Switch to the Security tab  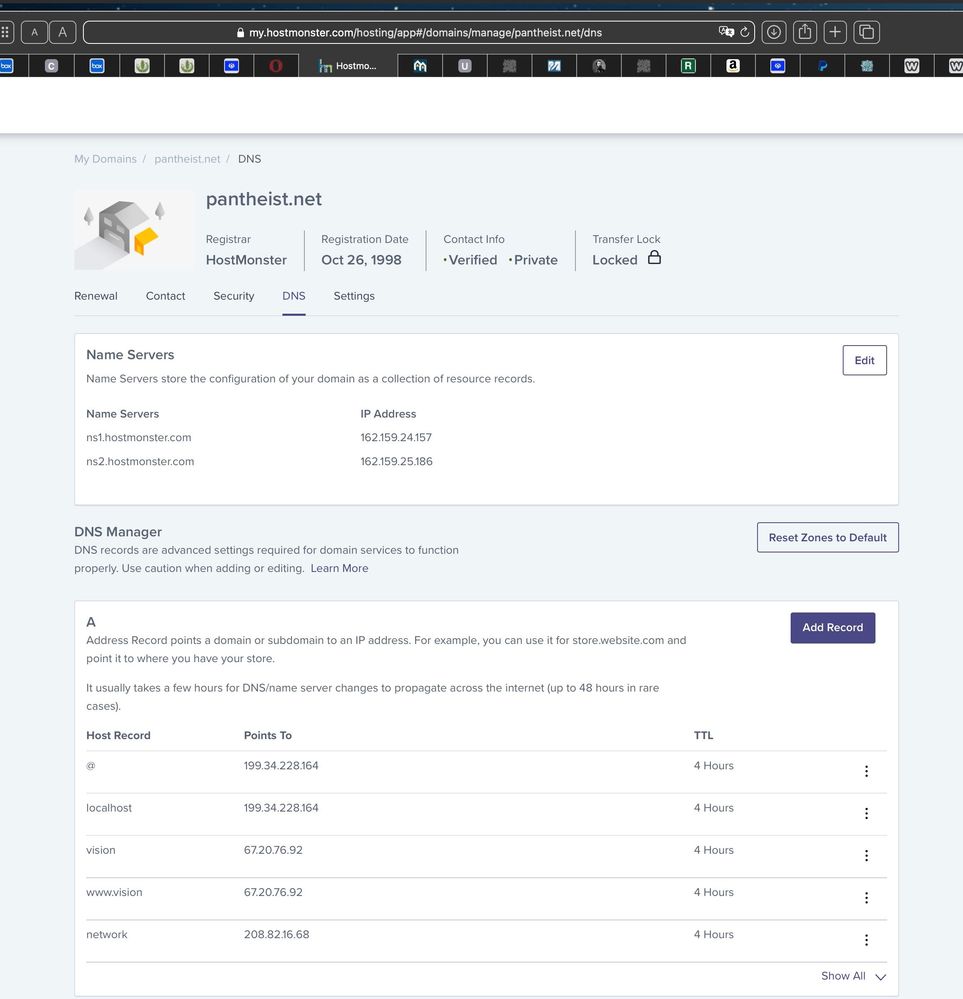[x=233, y=296]
